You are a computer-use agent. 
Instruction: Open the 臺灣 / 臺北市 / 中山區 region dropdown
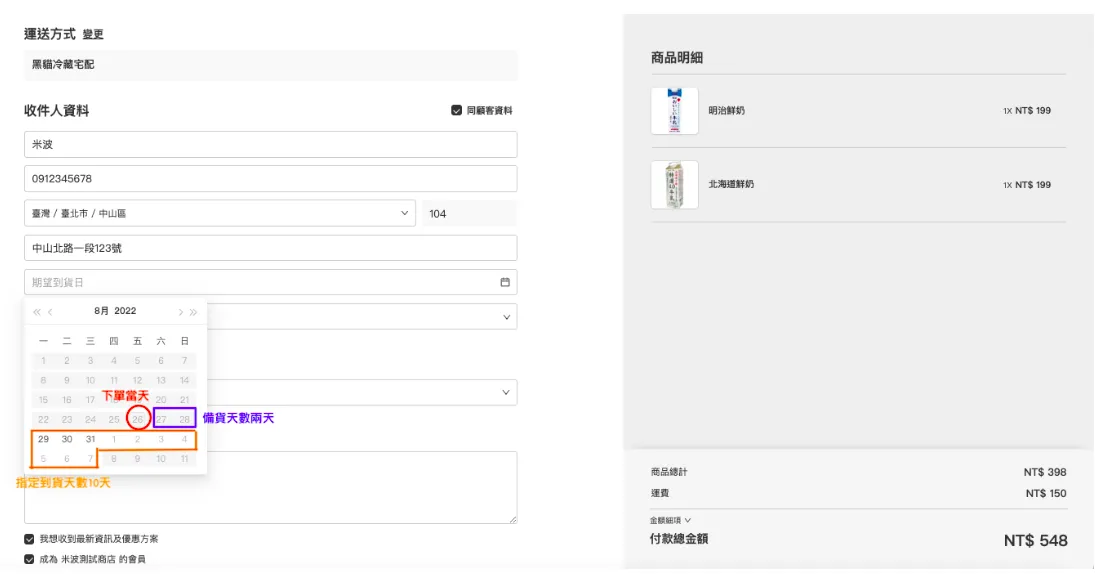point(220,213)
